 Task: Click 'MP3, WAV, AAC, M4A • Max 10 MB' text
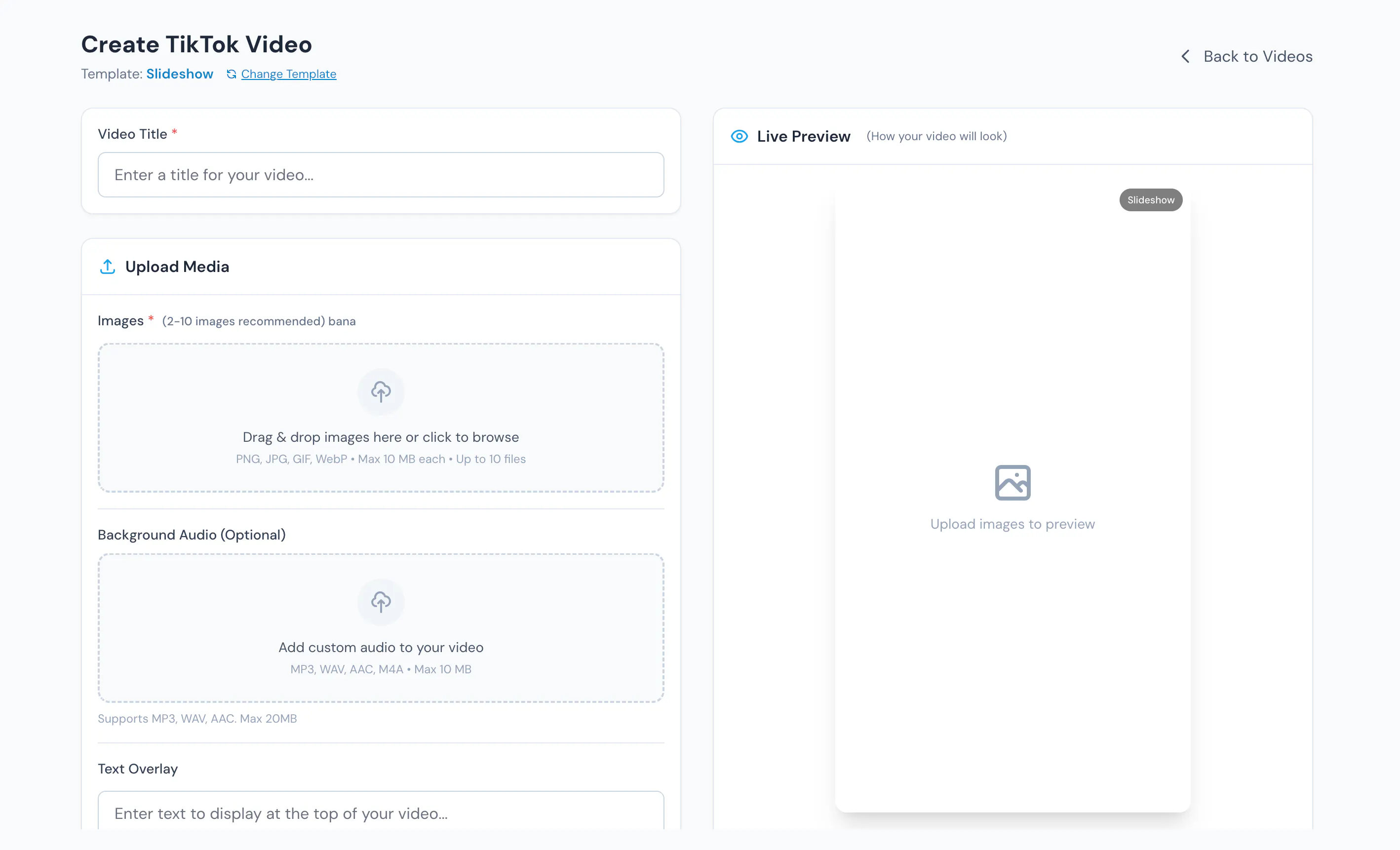tap(381, 669)
